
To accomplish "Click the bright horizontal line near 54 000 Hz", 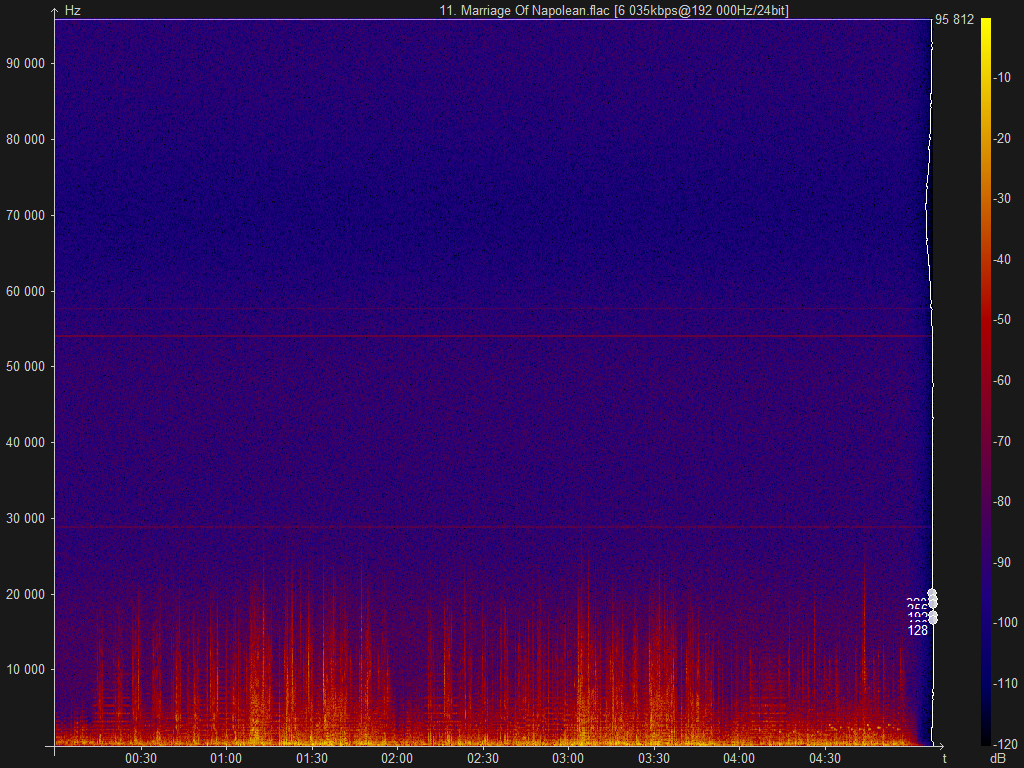I will [x=492, y=336].
